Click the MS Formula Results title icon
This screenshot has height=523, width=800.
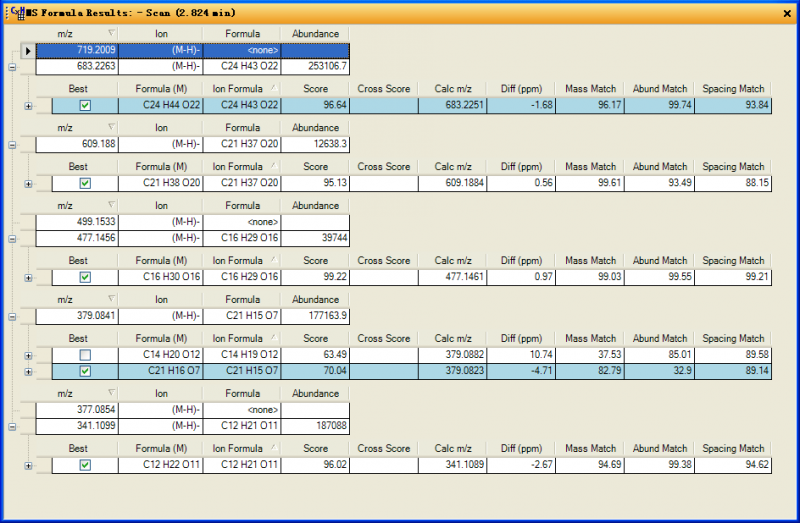(x=18, y=13)
